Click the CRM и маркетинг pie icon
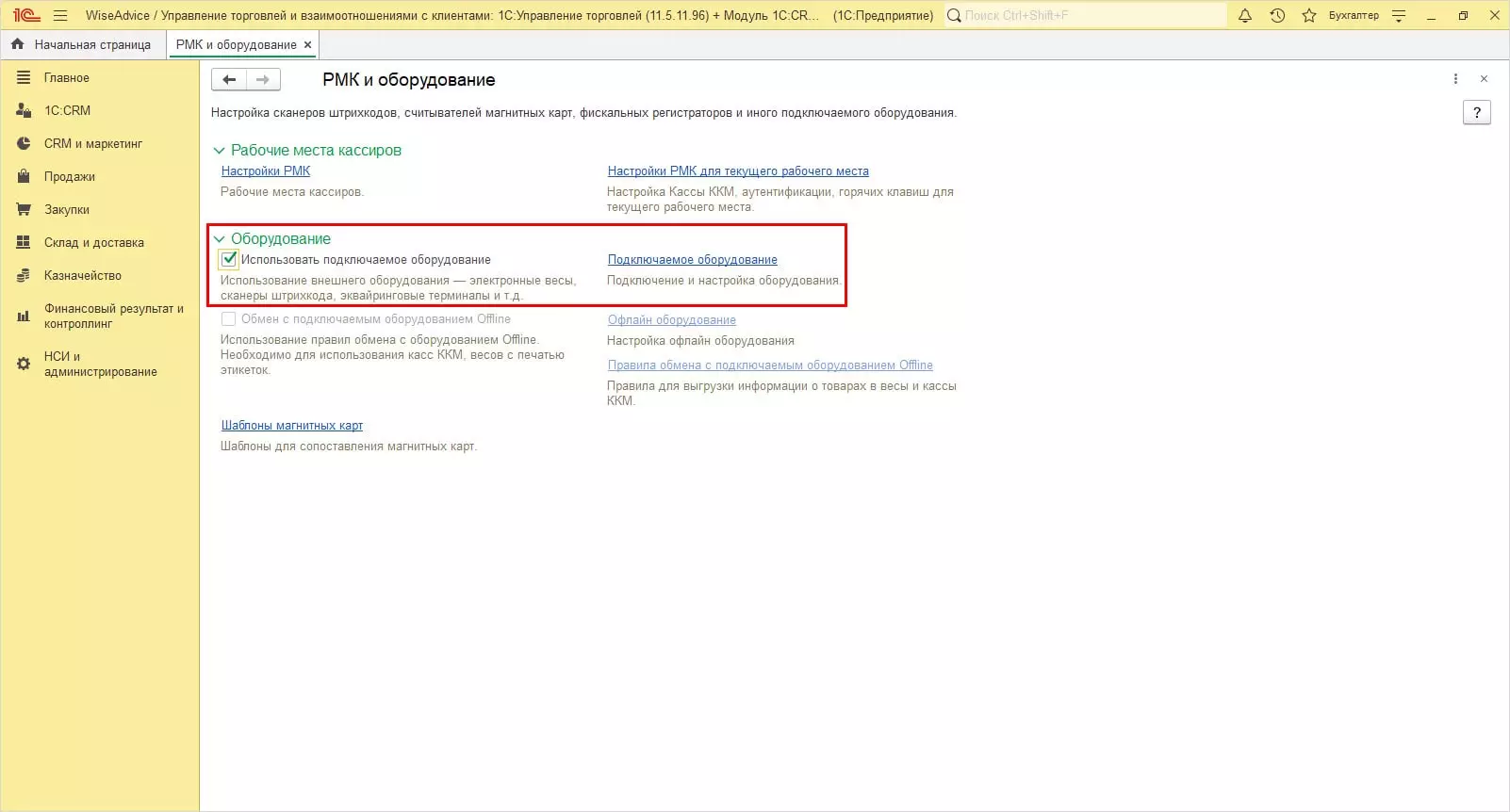 [24, 143]
